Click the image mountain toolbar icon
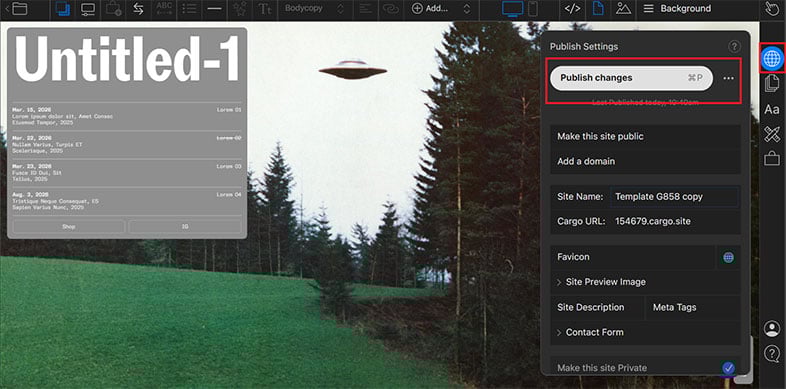Viewport: 786px width, 389px height. (623, 9)
